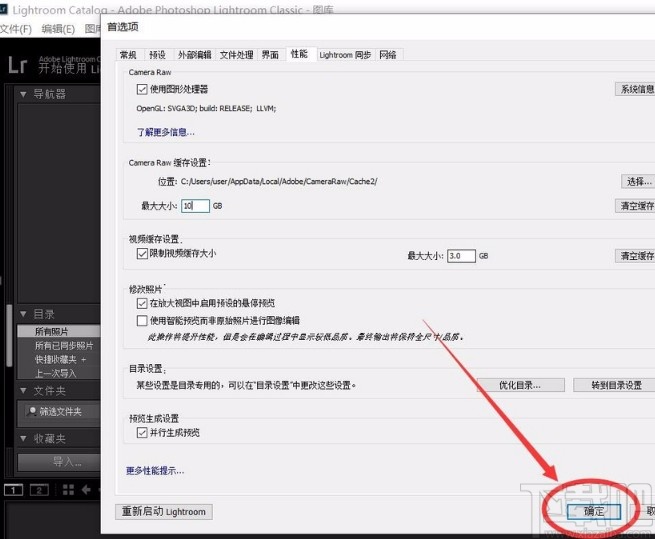Click the magnifier icon in the folder filter

(x=32, y=411)
